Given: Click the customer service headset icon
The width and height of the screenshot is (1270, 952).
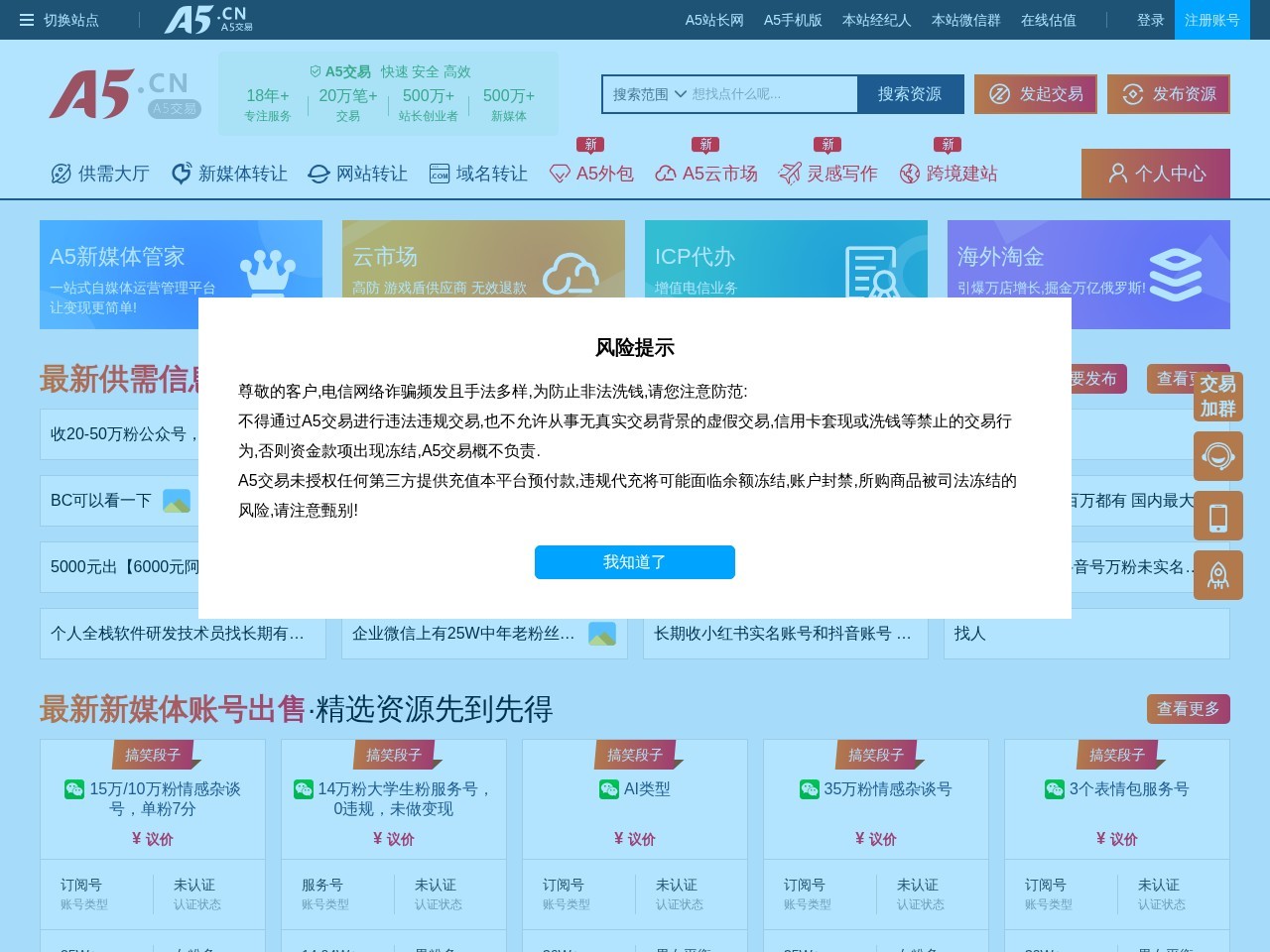Looking at the screenshot, I should coord(1217,456).
